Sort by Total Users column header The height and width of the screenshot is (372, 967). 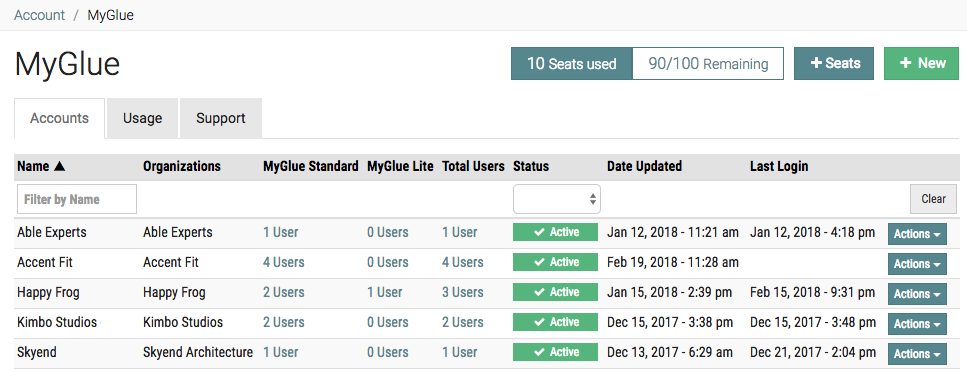point(474,166)
